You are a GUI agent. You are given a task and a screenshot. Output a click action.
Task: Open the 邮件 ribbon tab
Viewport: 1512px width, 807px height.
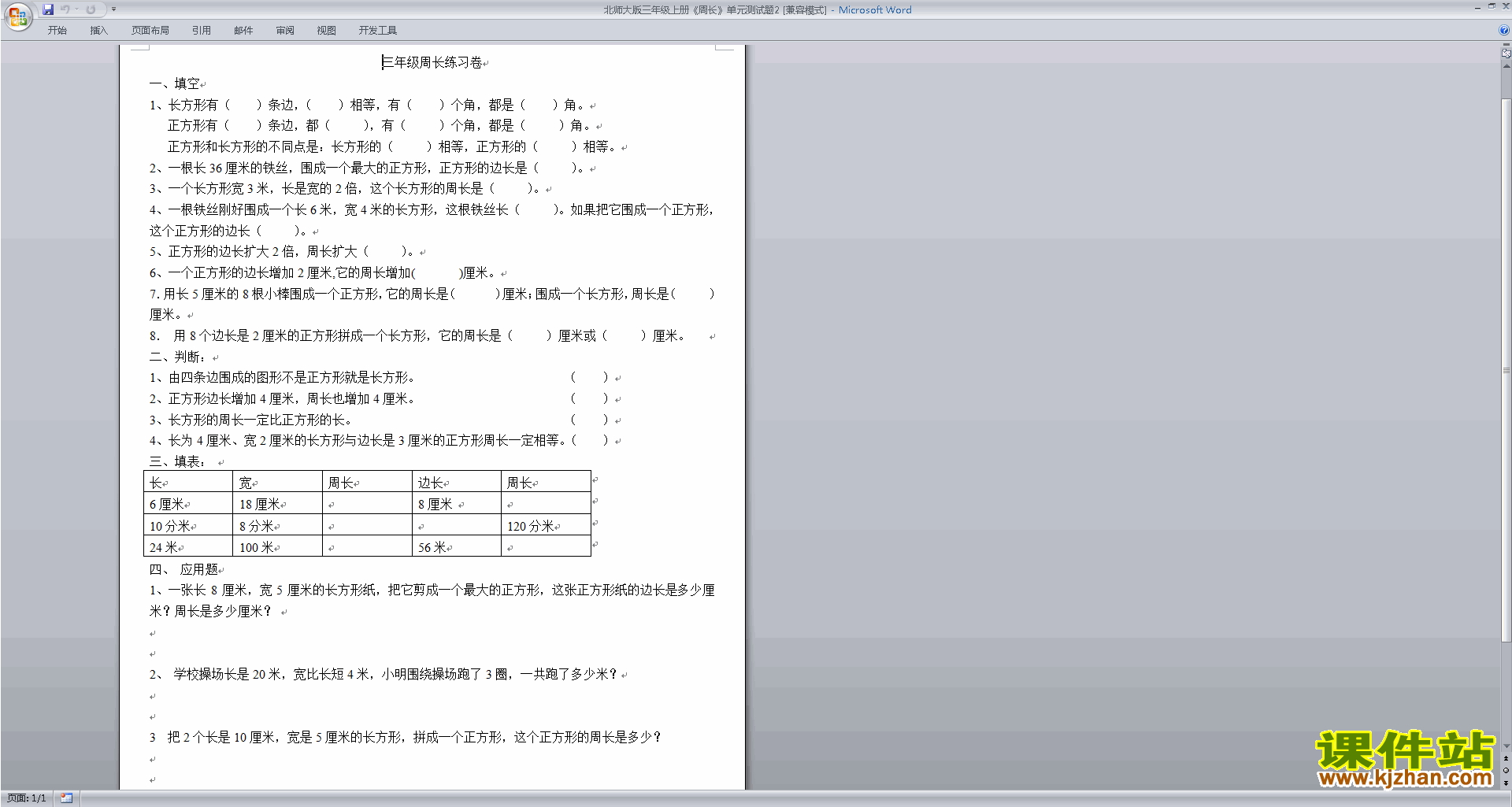(243, 30)
